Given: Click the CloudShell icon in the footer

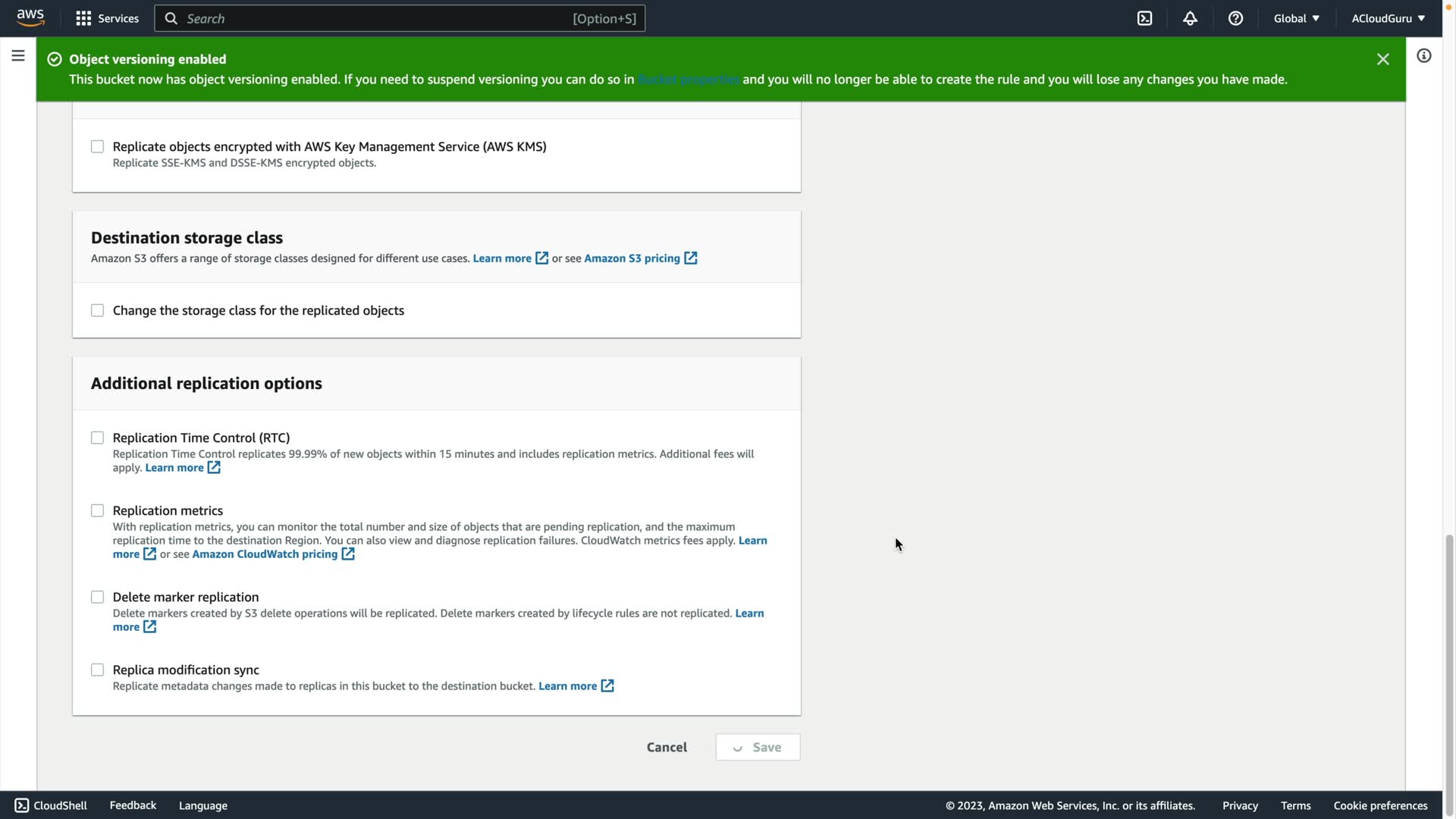Looking at the screenshot, I should point(22,805).
